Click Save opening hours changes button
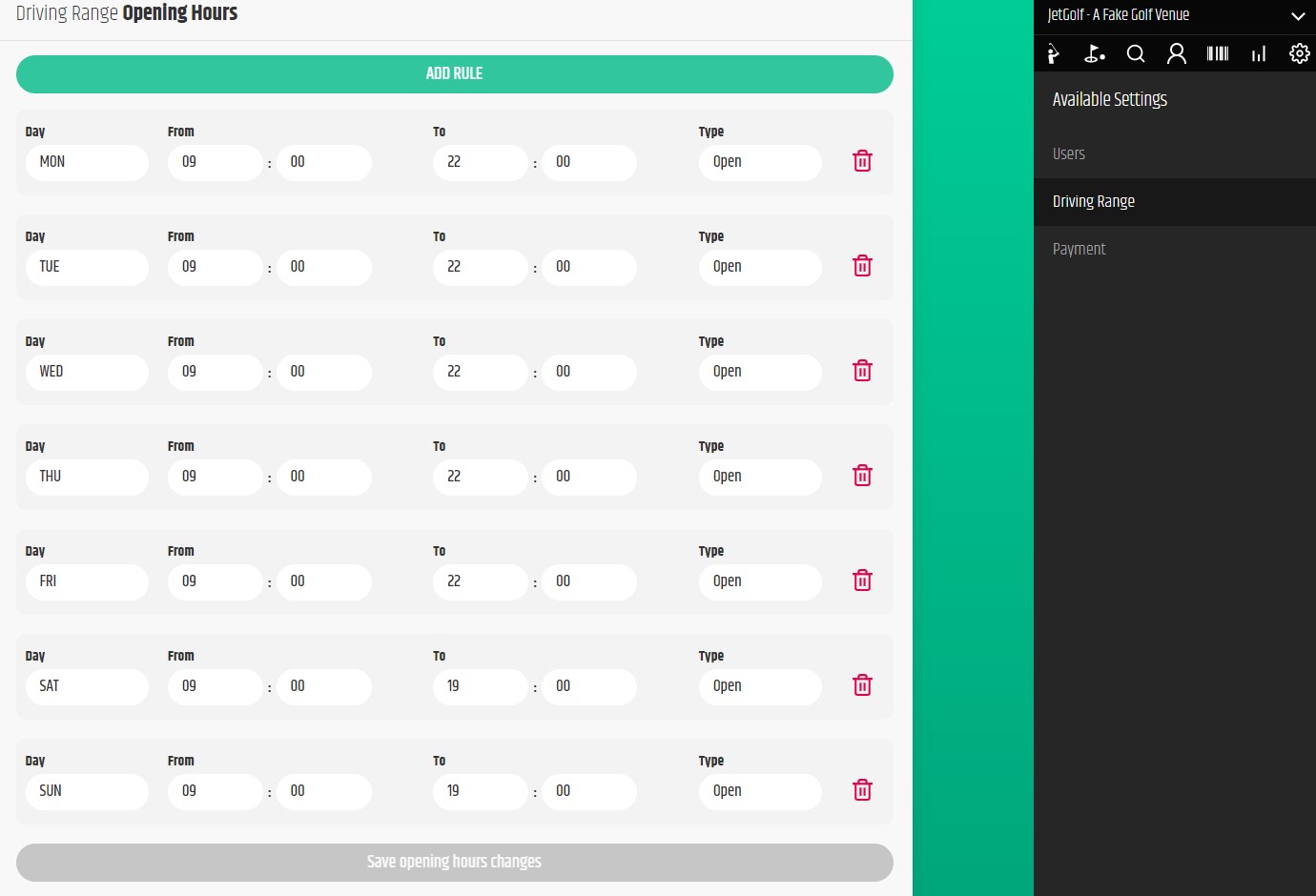This screenshot has width=1316, height=896. [455, 862]
